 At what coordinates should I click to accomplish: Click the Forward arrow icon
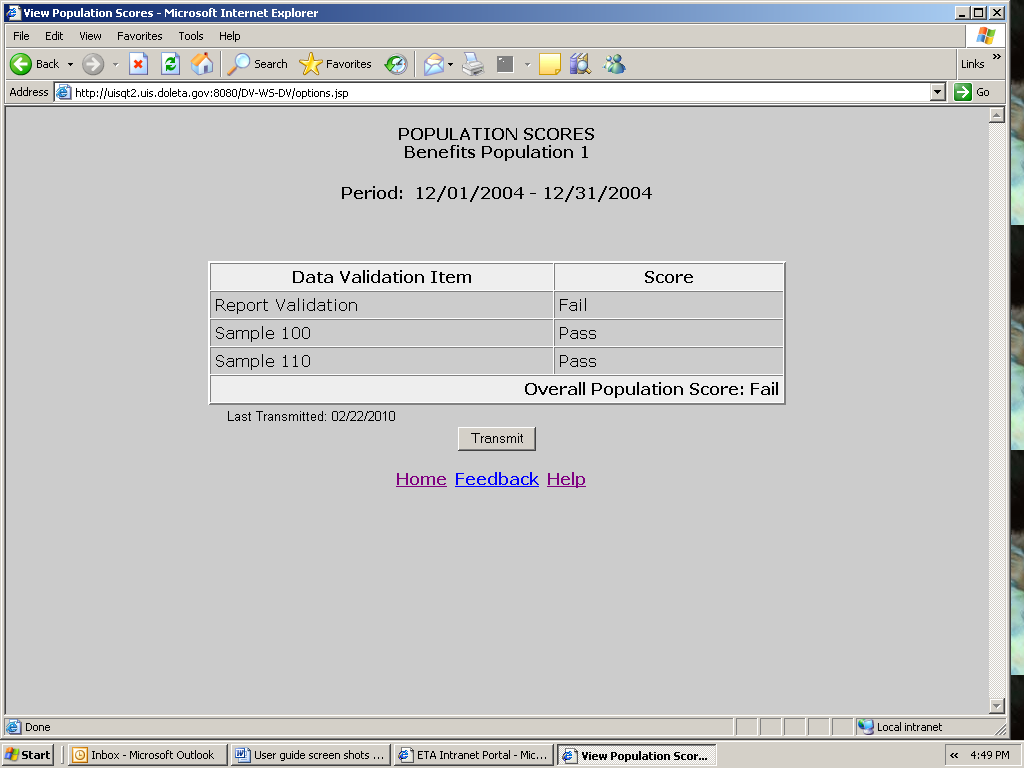pos(93,64)
